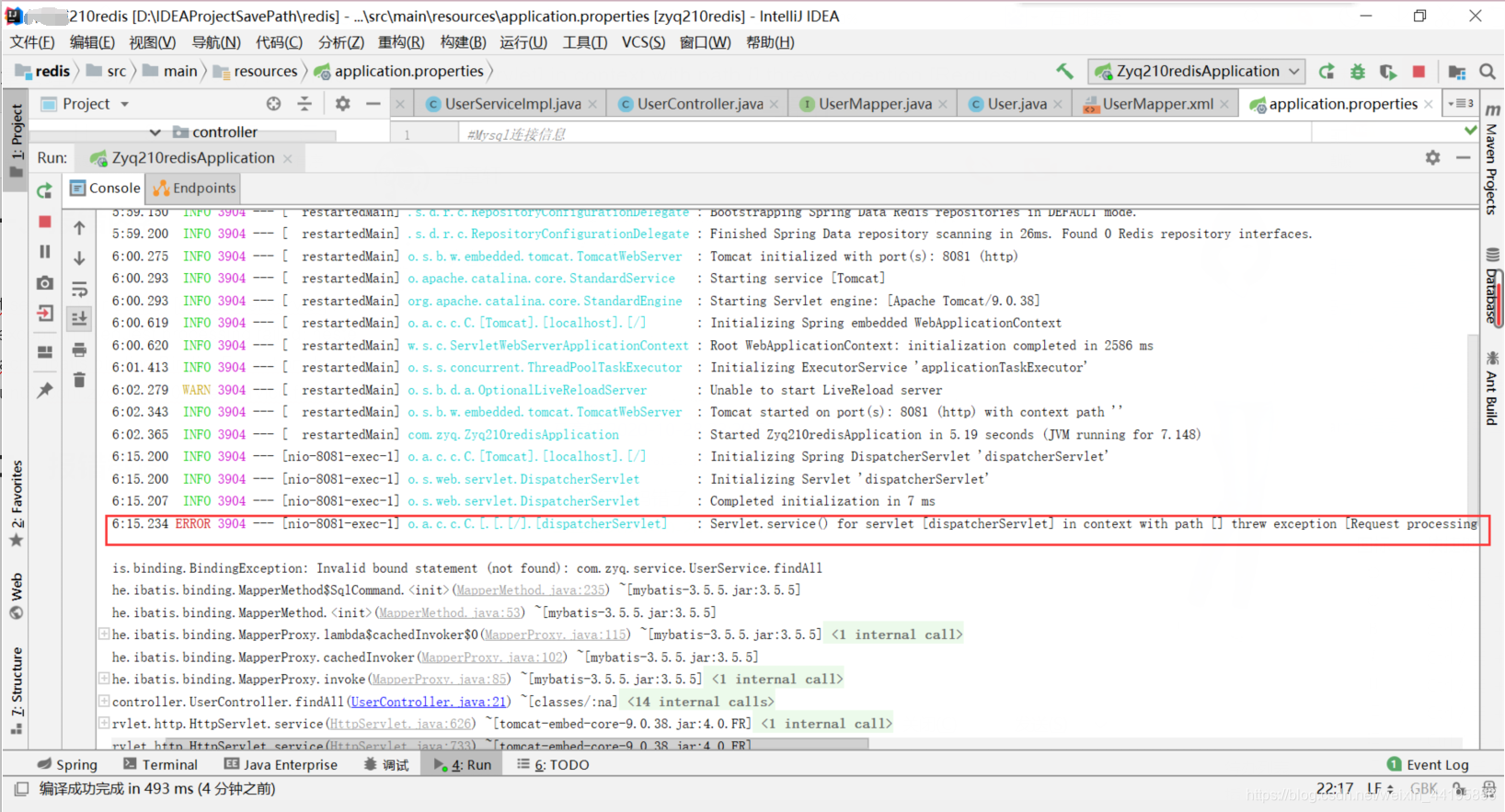Open the 运行(U) menu
This screenshot has width=1505, height=812.
(x=523, y=42)
